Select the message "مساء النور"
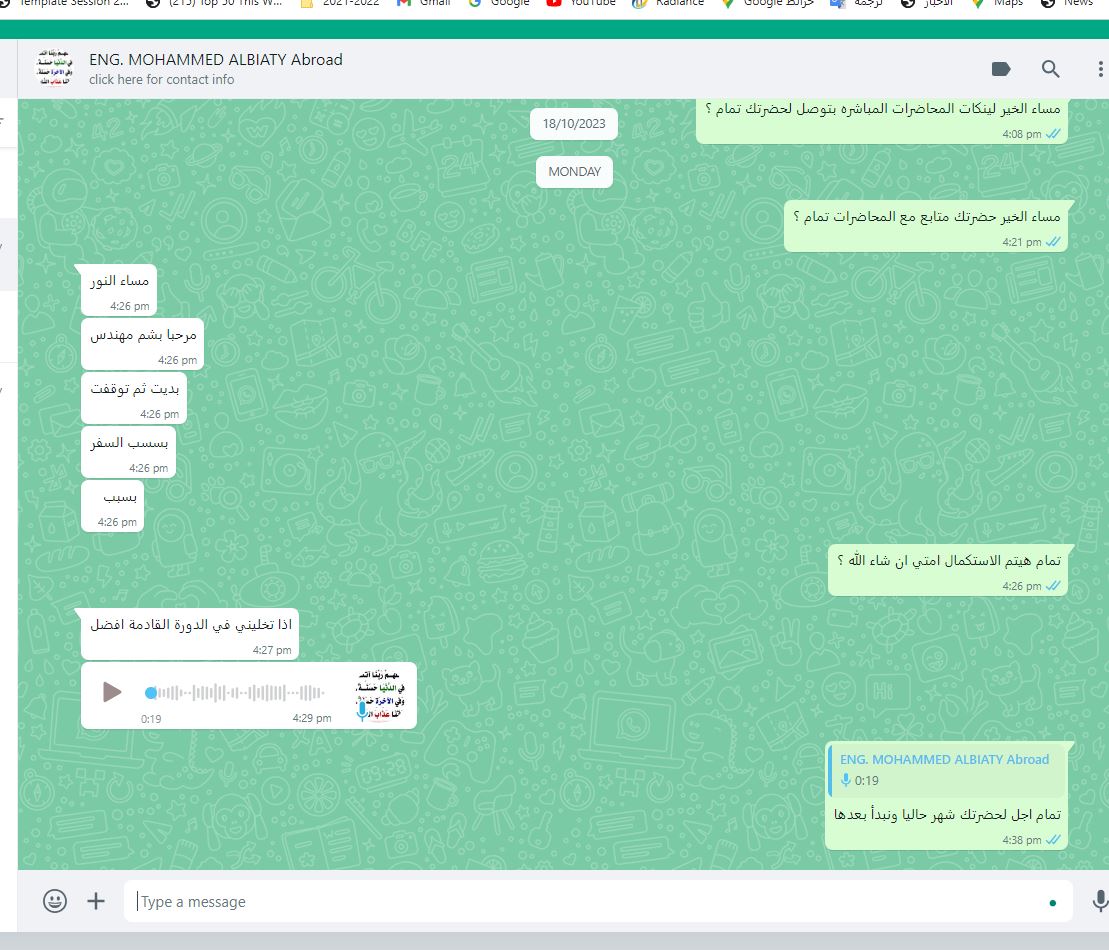The image size is (1109, 950). coord(119,291)
